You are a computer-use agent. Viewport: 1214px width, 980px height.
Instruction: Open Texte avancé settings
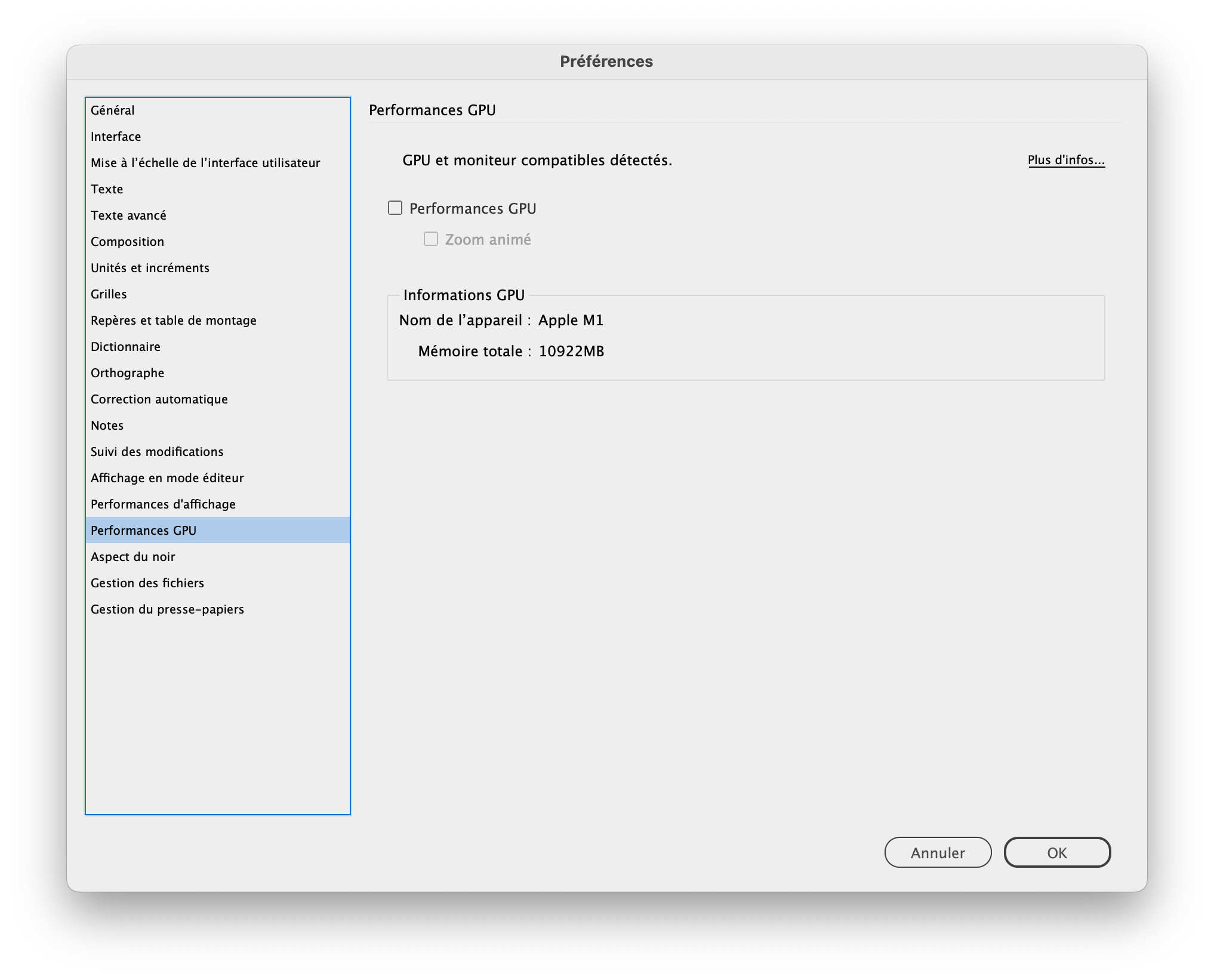pos(128,215)
